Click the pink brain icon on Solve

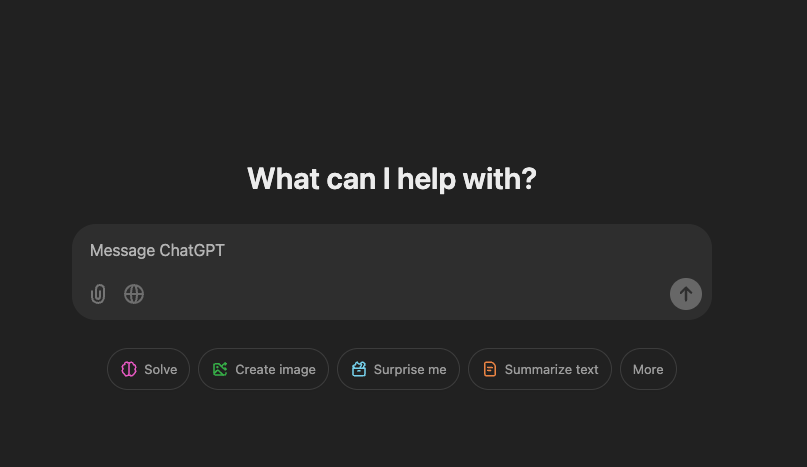pos(129,369)
